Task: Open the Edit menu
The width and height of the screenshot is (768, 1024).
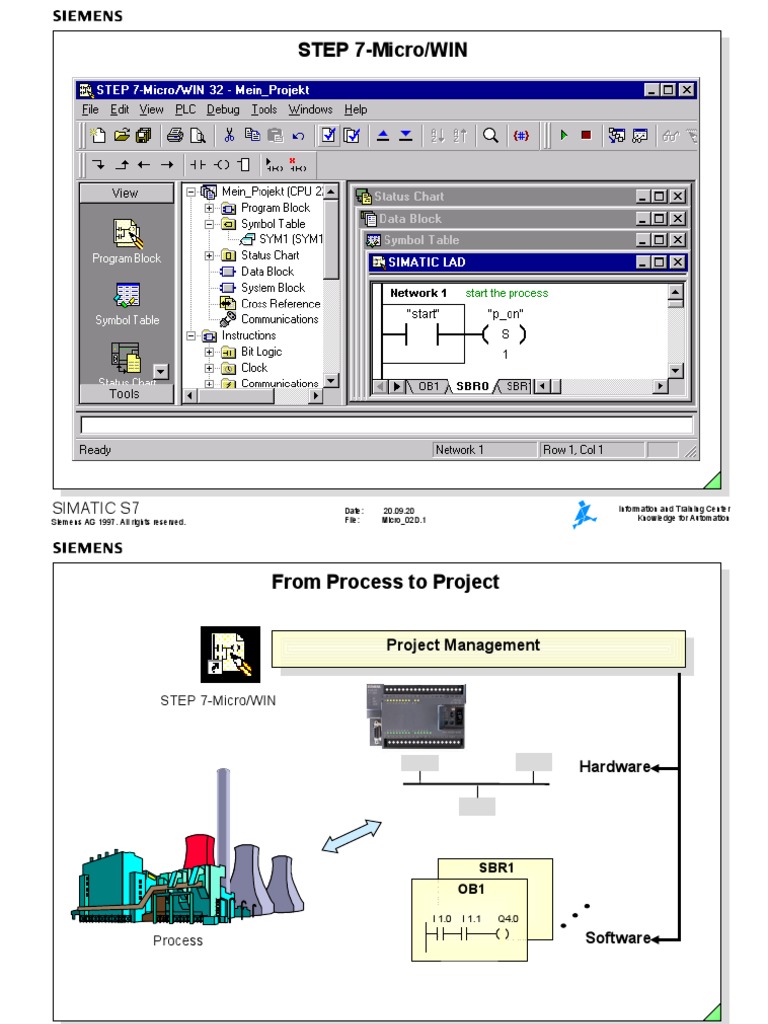Action: (x=120, y=110)
